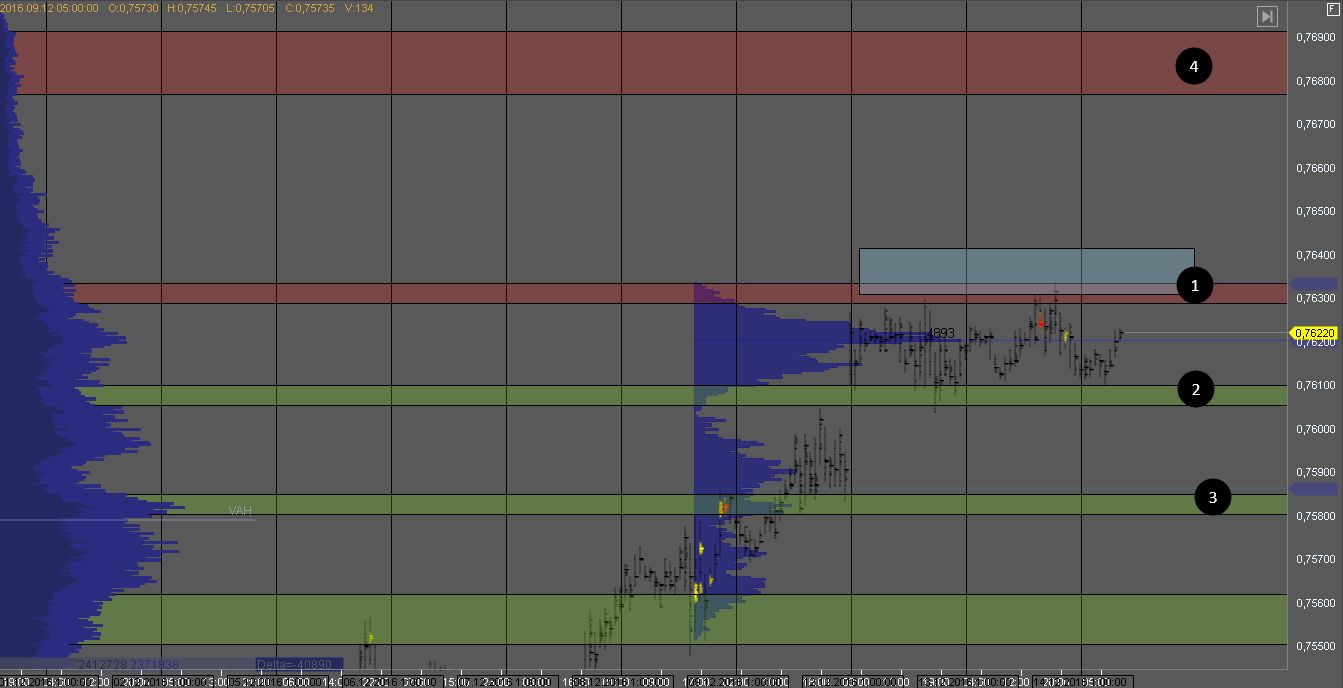This screenshot has width=1343, height=688.
Task: Click the 0,75500 price axis label
Action: (x=1315, y=647)
